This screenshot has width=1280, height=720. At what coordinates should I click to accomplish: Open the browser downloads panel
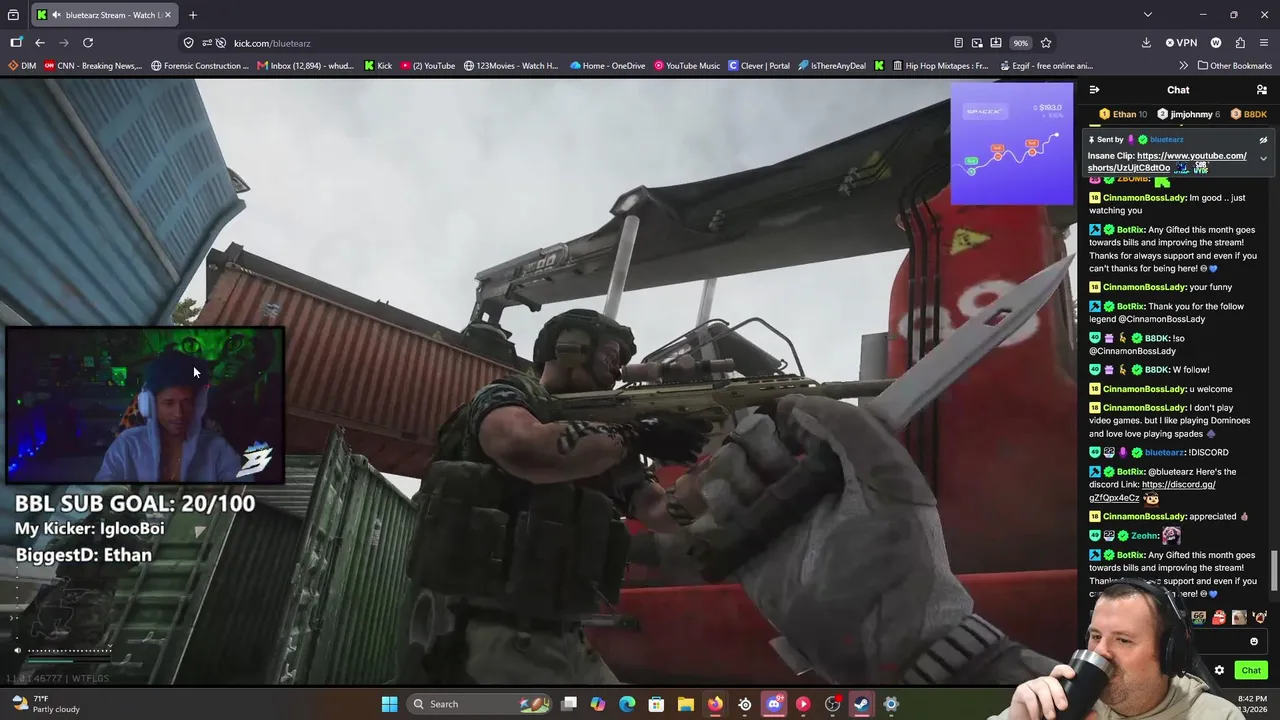1146,43
